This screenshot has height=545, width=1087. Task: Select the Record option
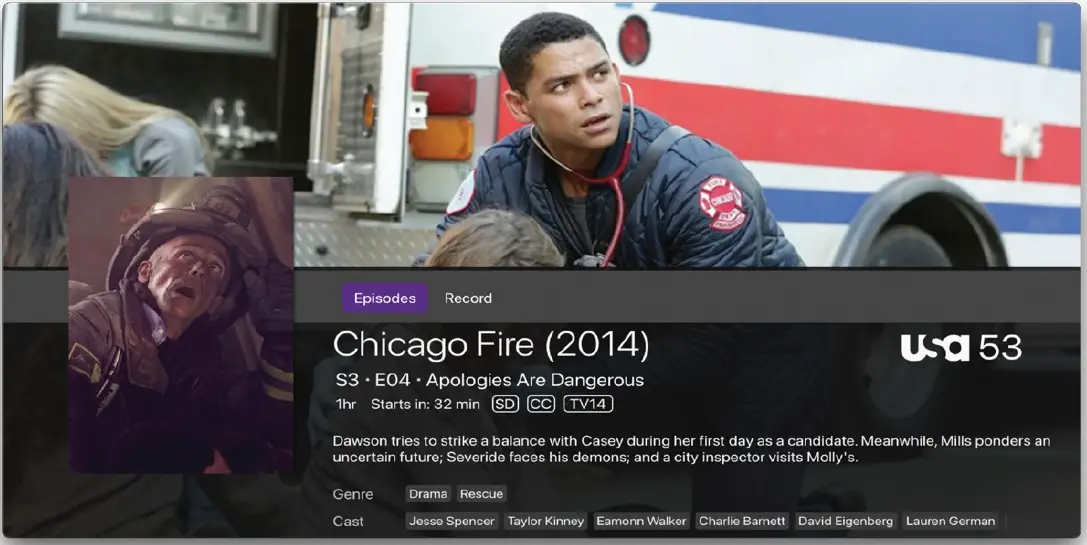click(x=468, y=298)
